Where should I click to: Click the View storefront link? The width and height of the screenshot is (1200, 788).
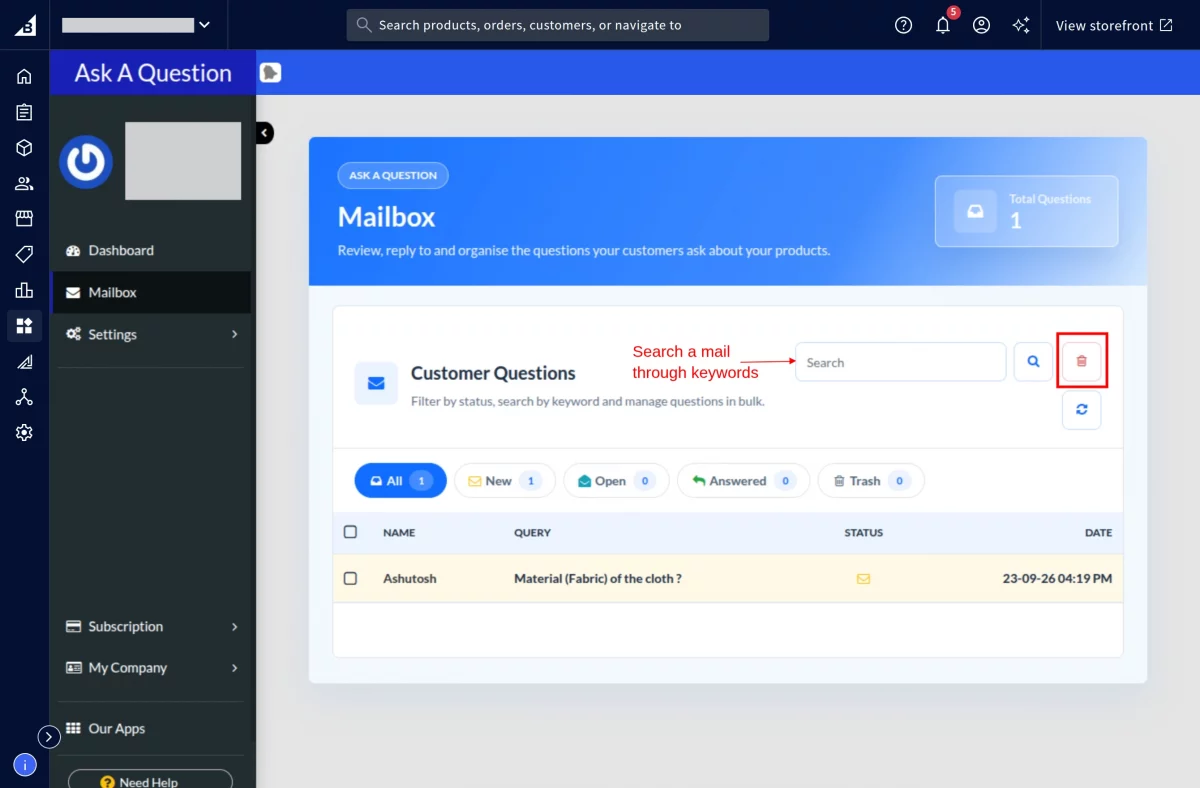coord(1114,25)
